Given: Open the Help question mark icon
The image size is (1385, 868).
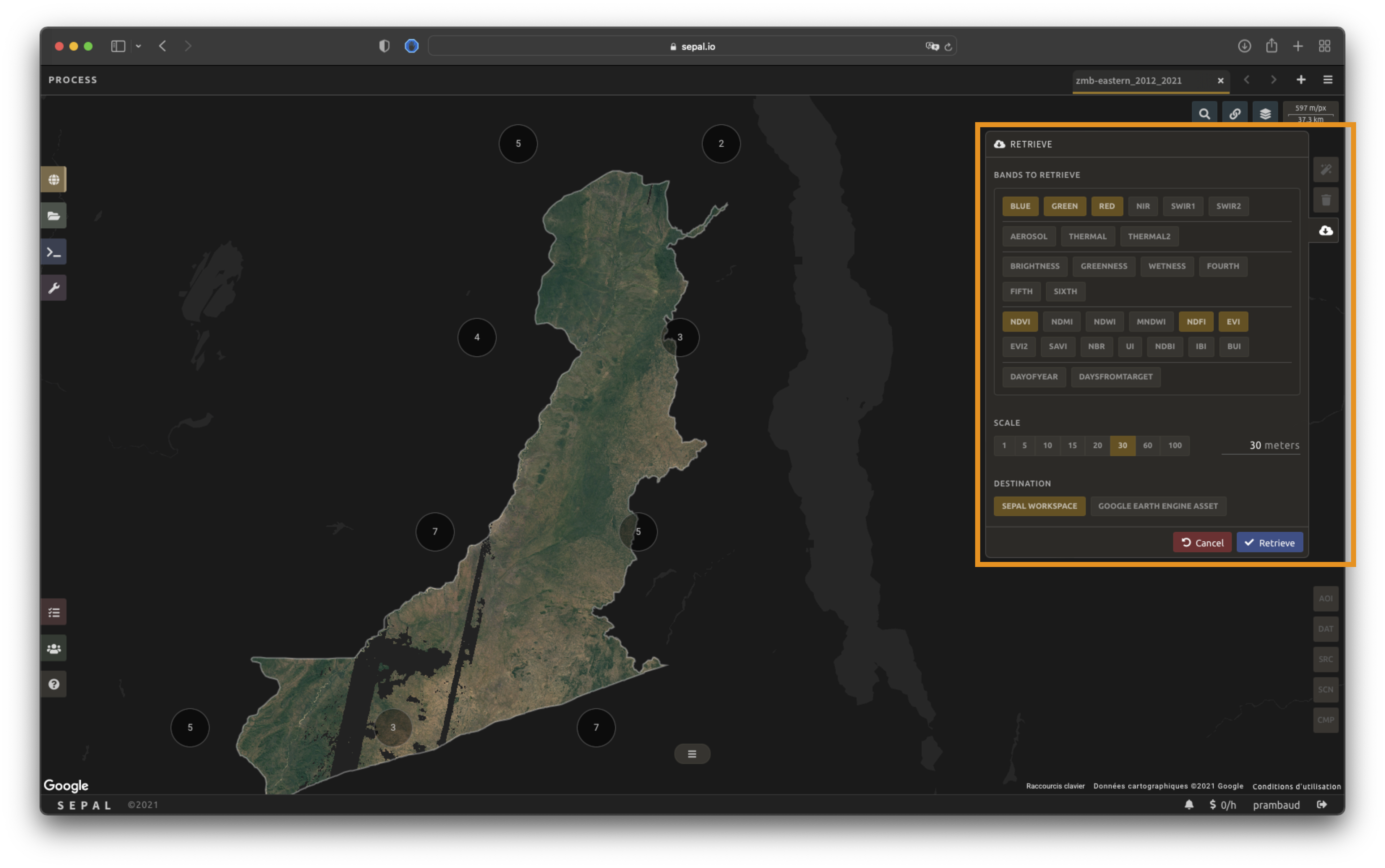Looking at the screenshot, I should pyautogui.click(x=53, y=684).
